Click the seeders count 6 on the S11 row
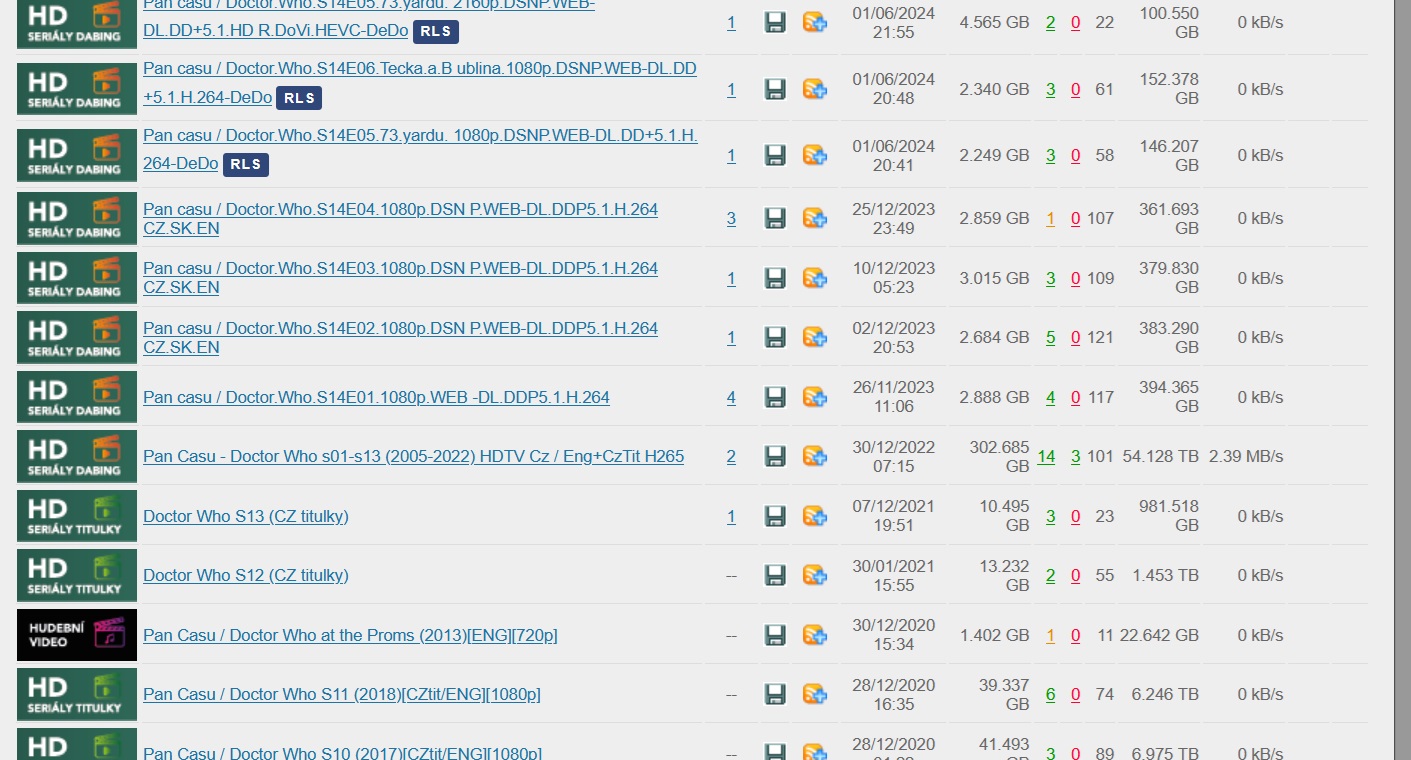 [1050, 694]
